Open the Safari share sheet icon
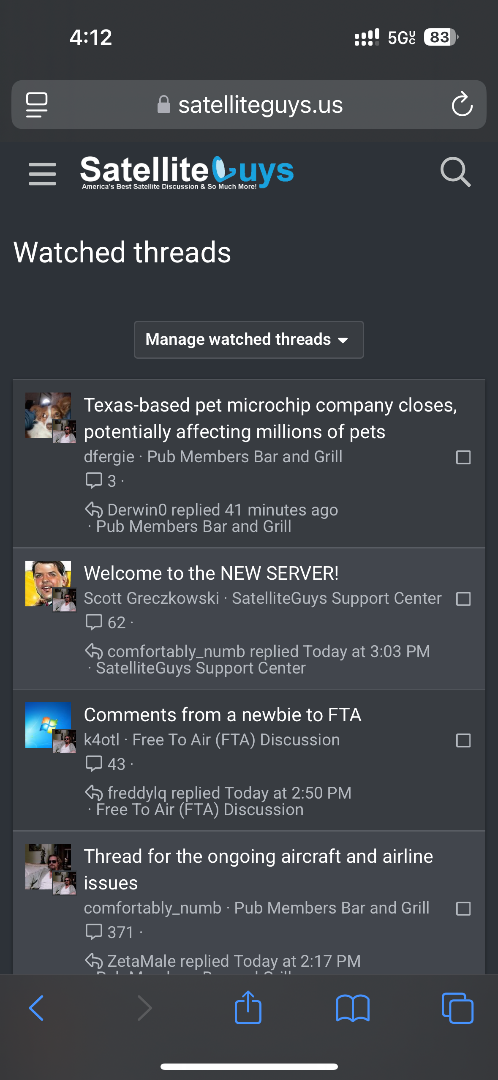Screen dimensions: 498x1080 tap(248, 1007)
